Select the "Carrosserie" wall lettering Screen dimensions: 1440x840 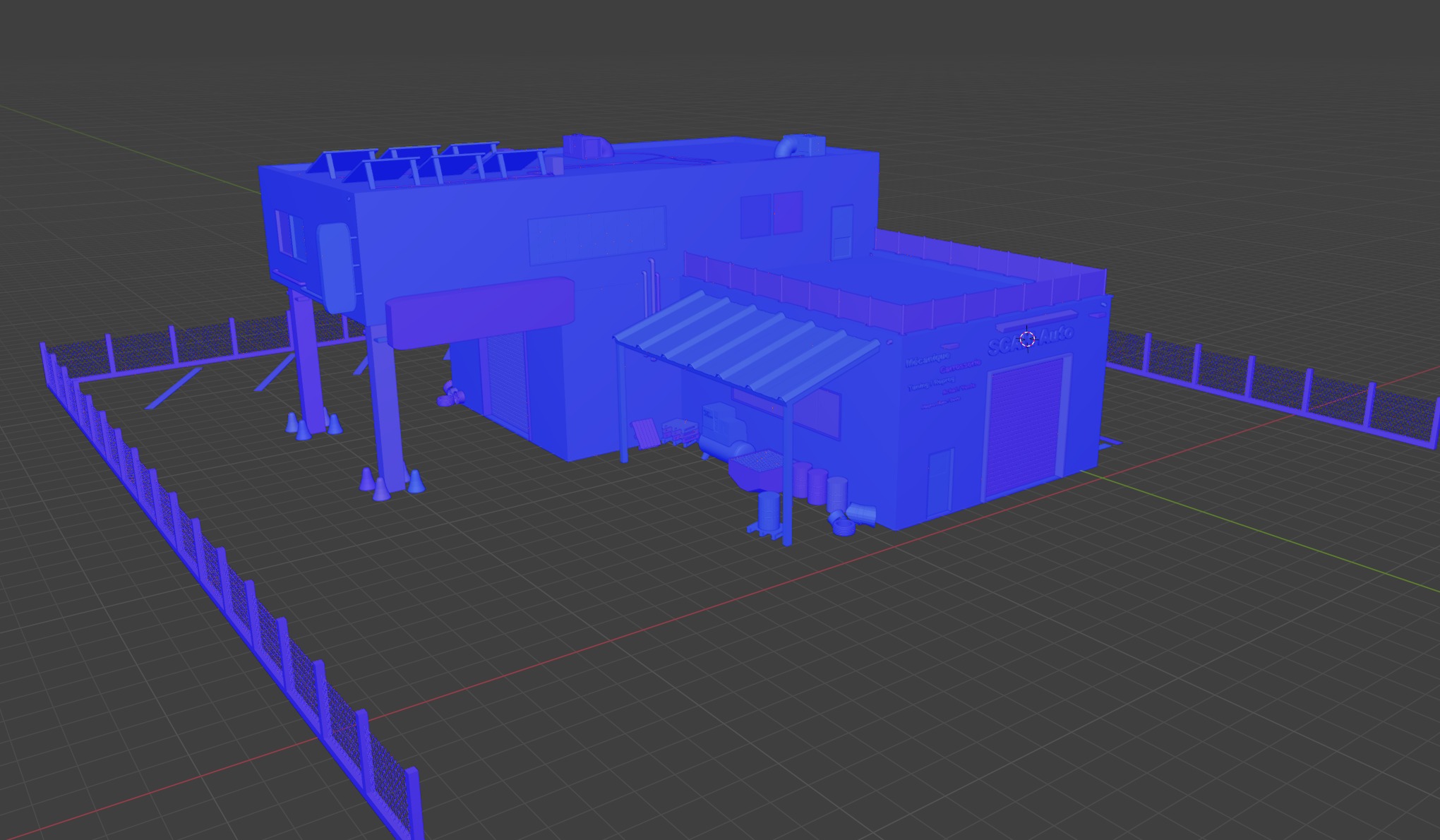(x=961, y=365)
